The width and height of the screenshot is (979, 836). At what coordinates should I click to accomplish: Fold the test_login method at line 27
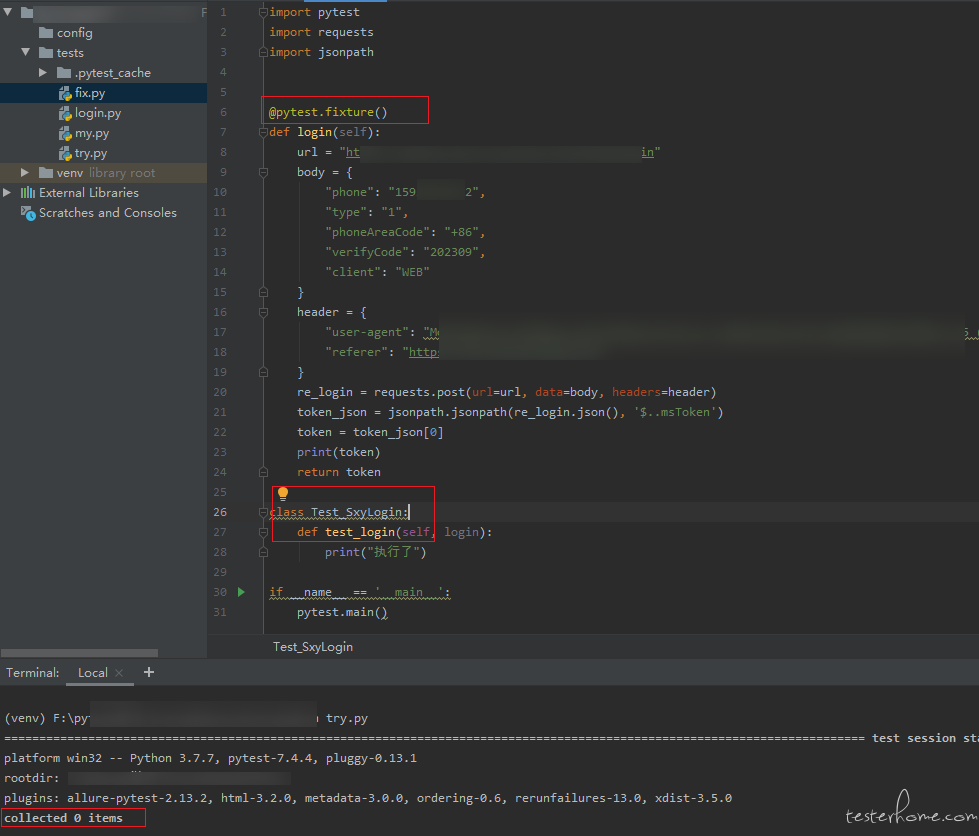pyautogui.click(x=263, y=532)
